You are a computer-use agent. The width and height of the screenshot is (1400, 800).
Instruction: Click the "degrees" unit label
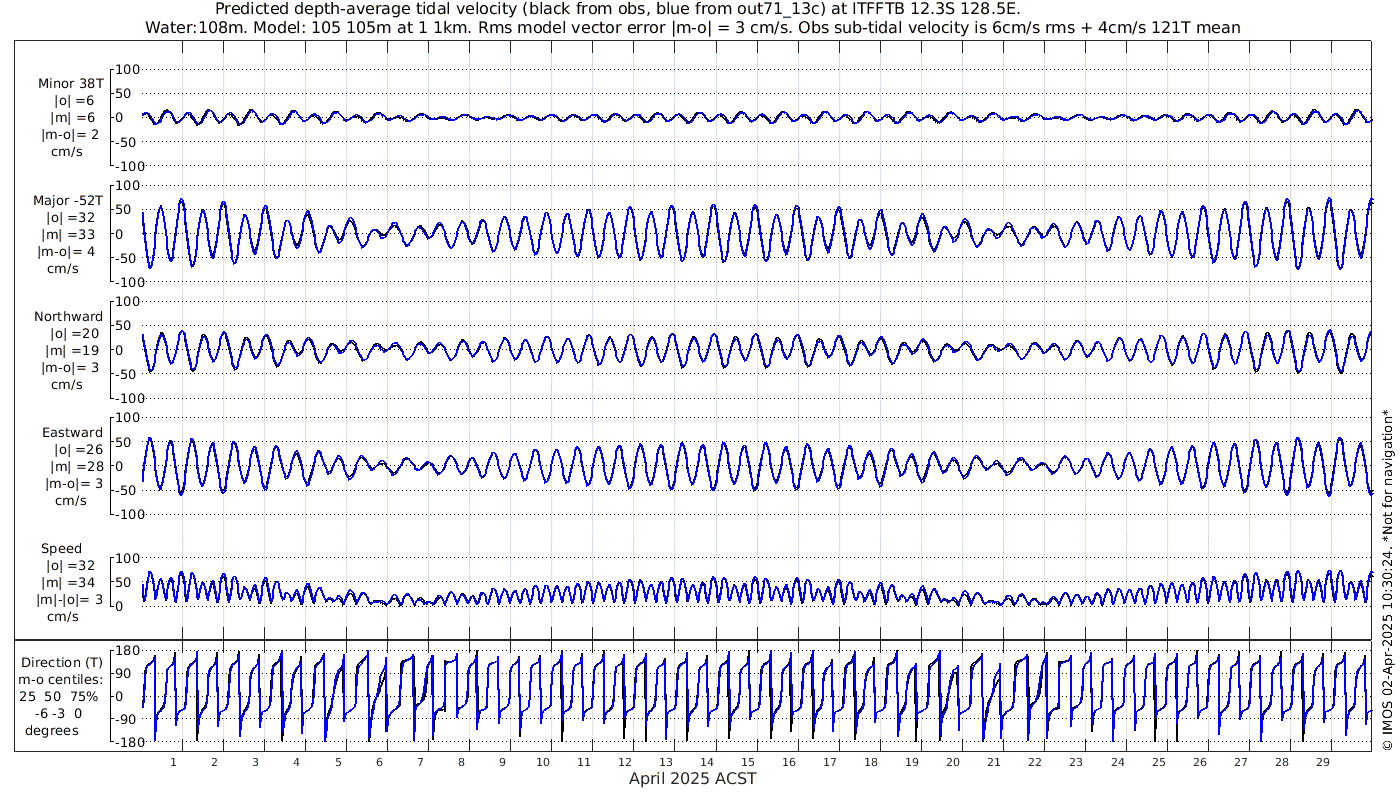pos(52,730)
